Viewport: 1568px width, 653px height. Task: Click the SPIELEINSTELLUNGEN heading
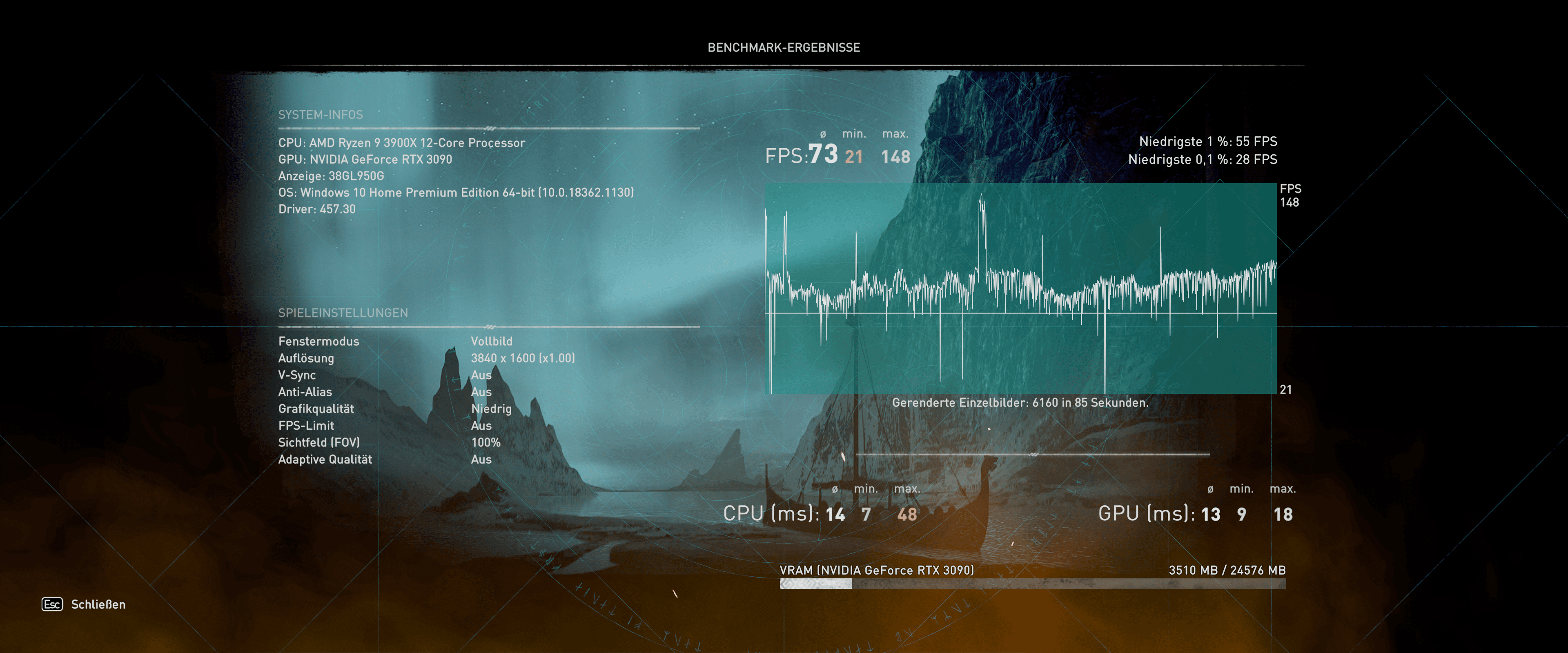(343, 313)
